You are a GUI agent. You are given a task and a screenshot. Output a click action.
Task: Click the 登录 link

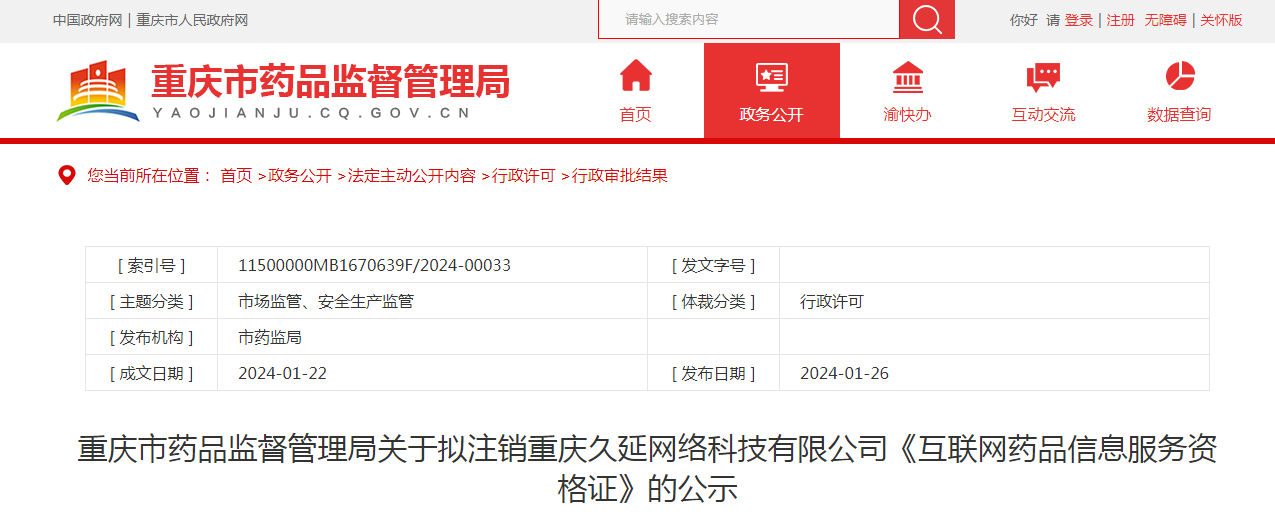coord(1079,20)
